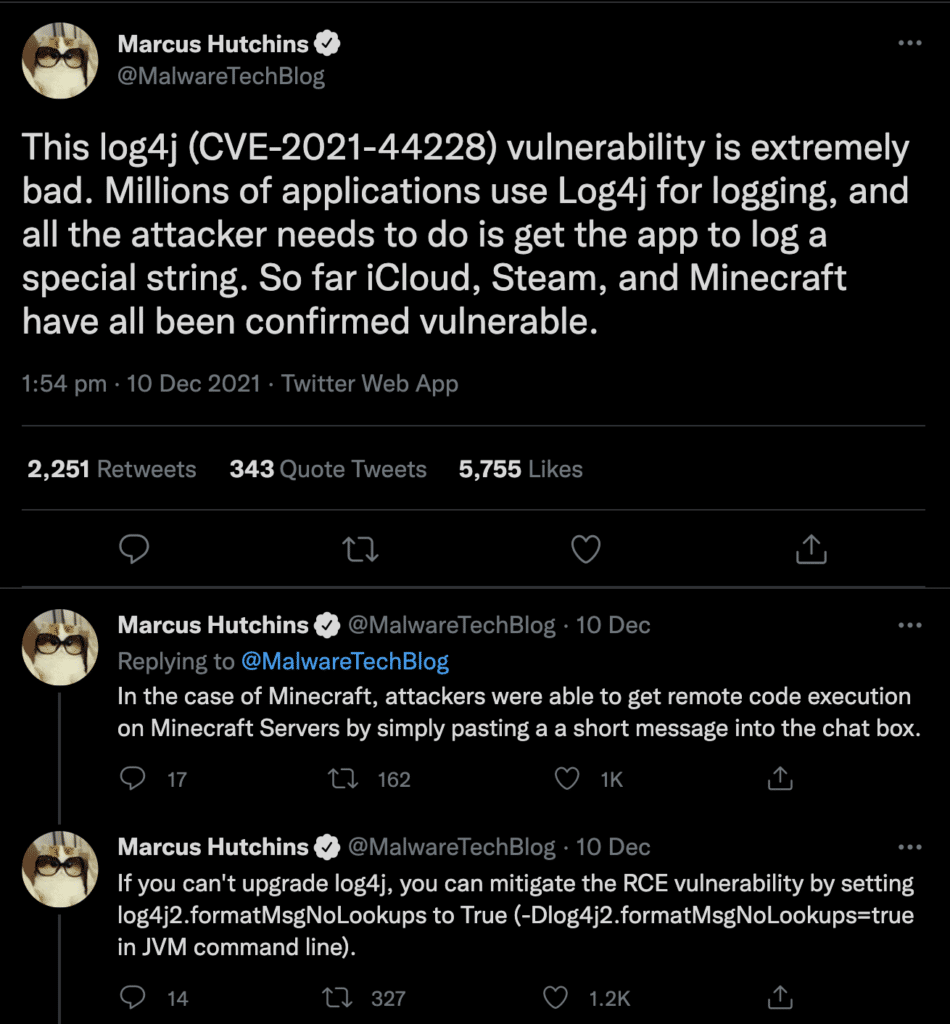Image resolution: width=950 pixels, height=1024 pixels.
Task: Share the Minecraft remote code execution tweet
Action: (780, 778)
